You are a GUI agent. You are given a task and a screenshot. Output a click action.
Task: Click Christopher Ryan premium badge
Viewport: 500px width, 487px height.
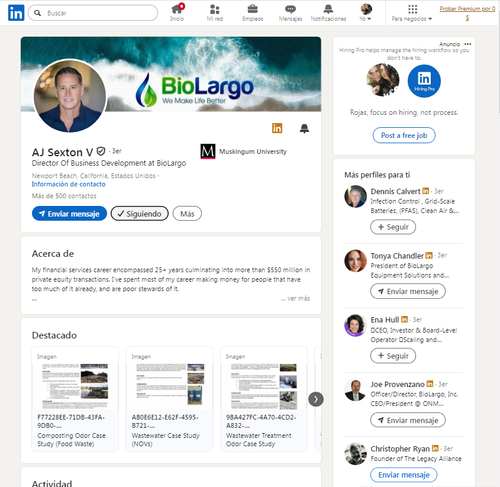click(435, 448)
